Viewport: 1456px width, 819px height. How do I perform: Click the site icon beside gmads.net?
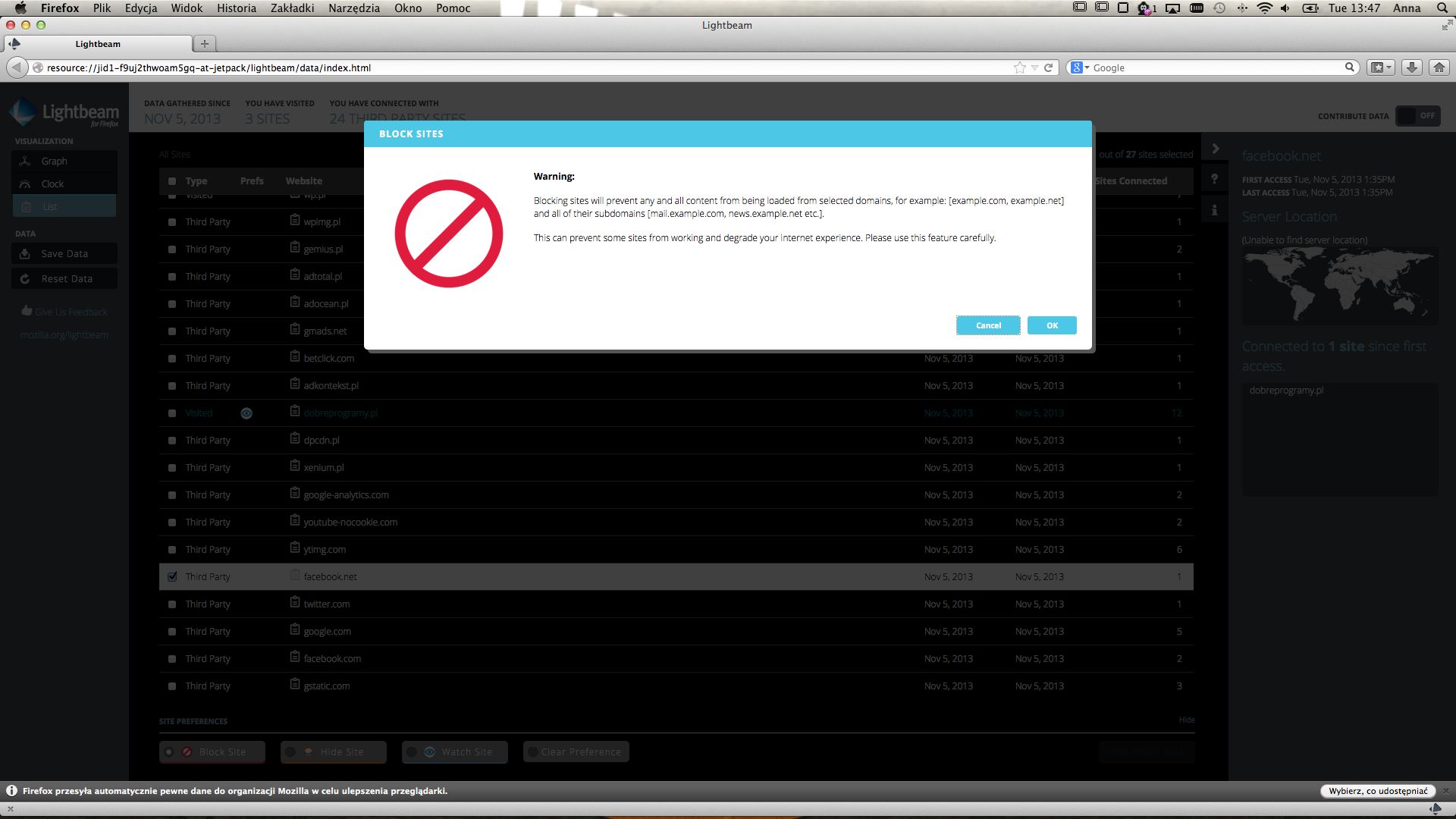point(295,329)
